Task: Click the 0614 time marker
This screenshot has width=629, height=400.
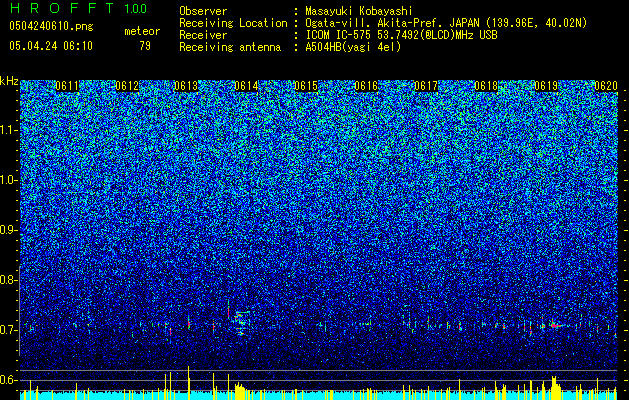Action: 246,86
